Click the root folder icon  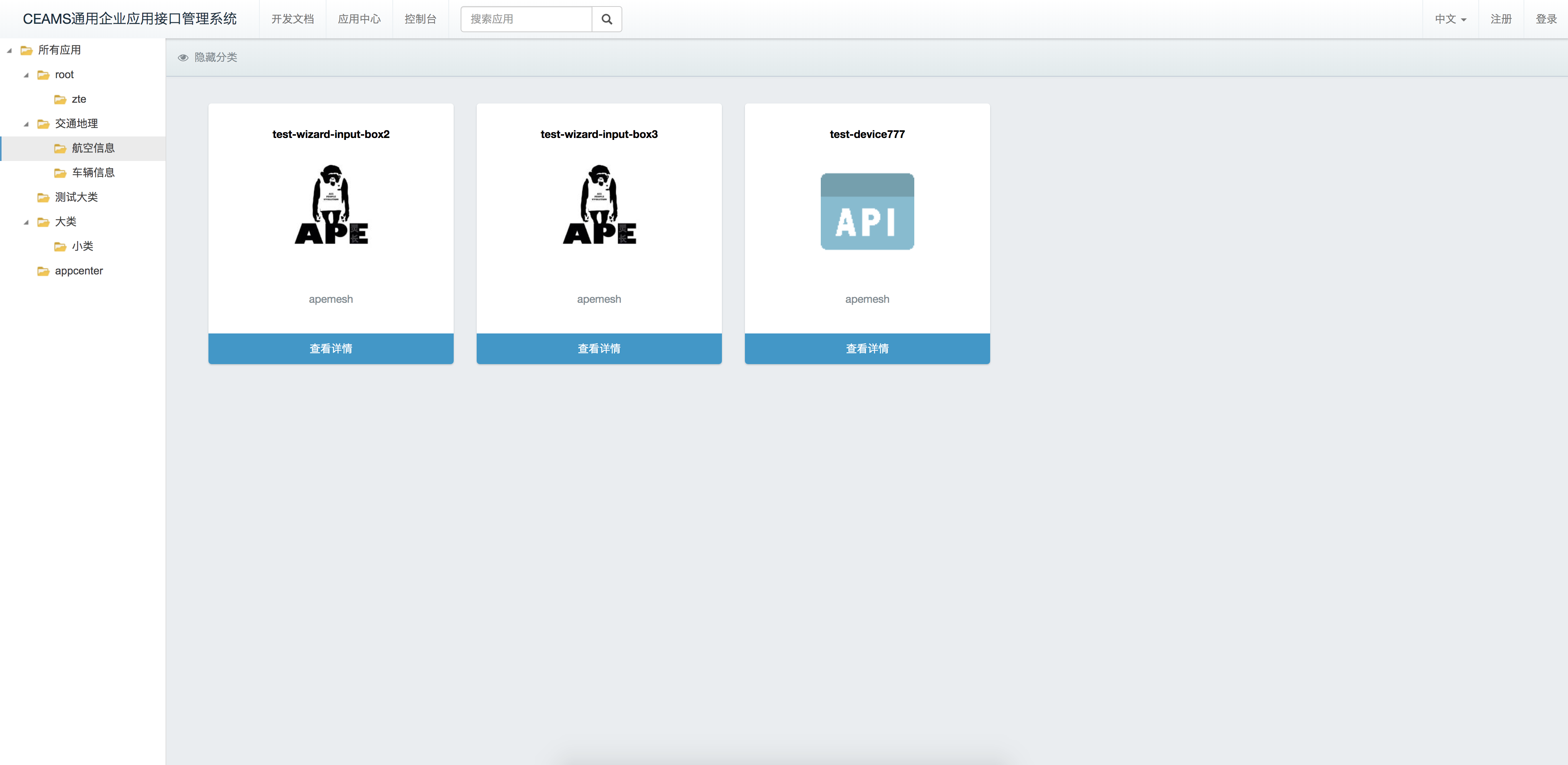click(43, 75)
